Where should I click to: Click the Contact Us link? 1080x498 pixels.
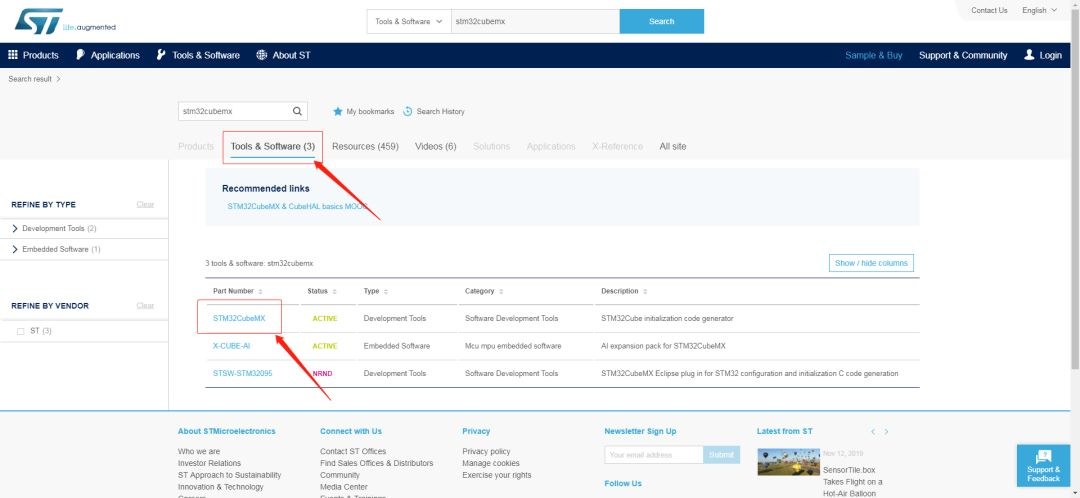[989, 10]
